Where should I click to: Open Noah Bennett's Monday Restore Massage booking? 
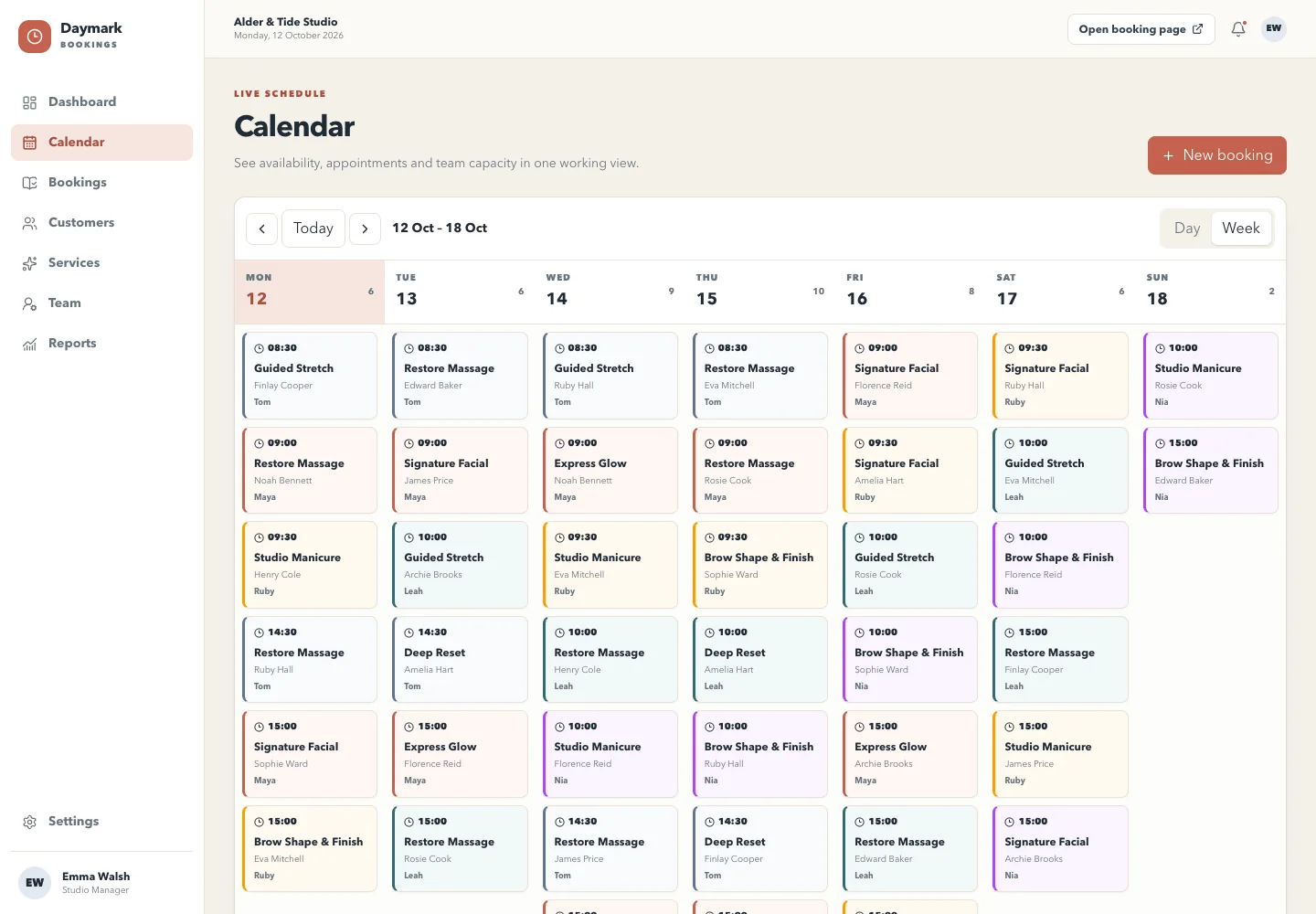tap(310, 471)
